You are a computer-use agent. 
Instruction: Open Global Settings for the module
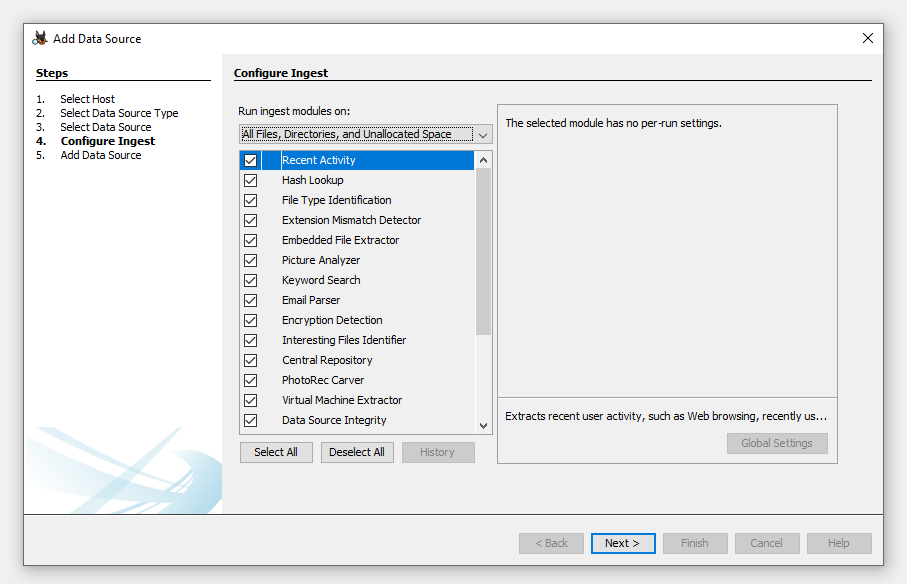777,443
